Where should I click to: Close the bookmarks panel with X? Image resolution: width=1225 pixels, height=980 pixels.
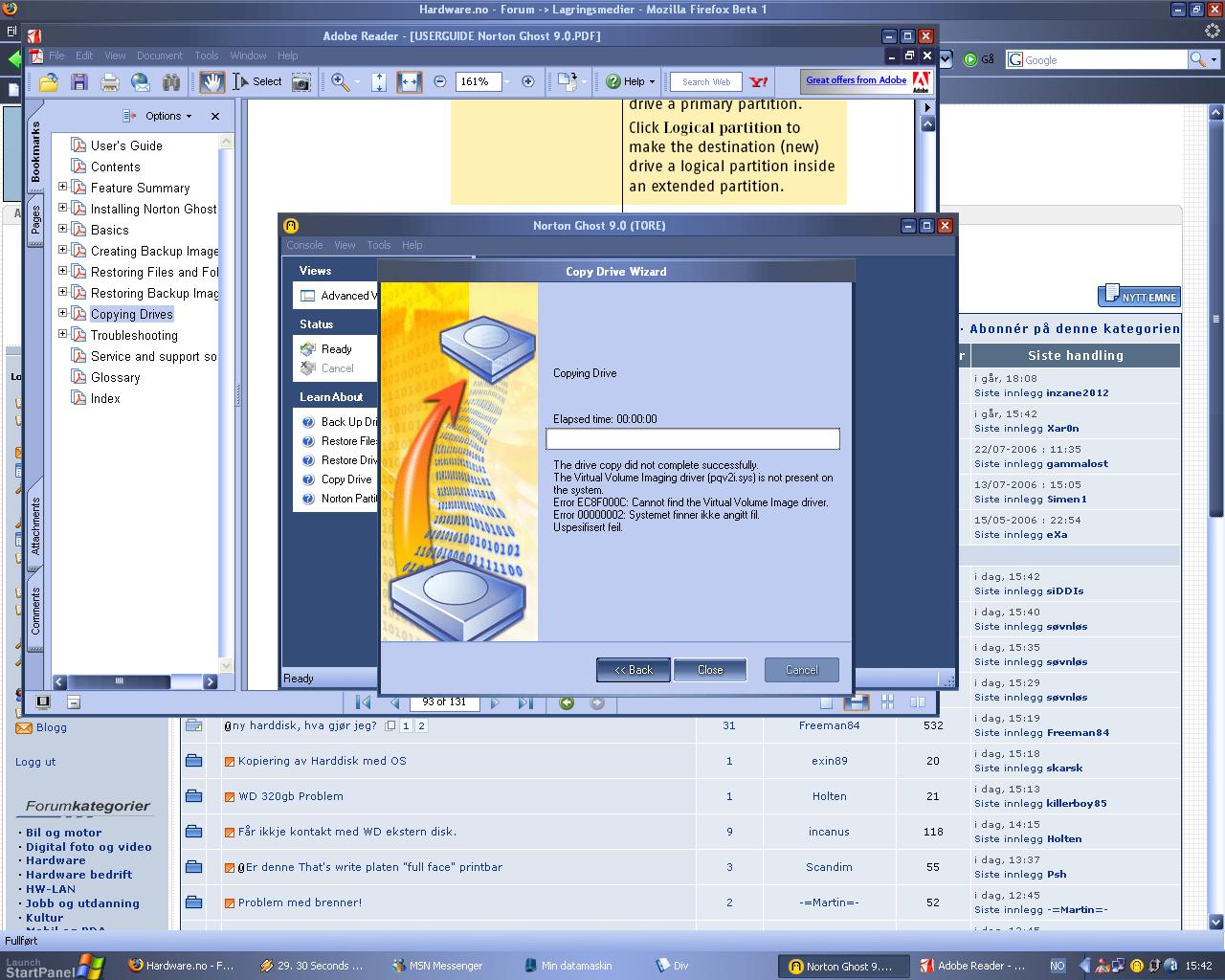click(x=215, y=116)
